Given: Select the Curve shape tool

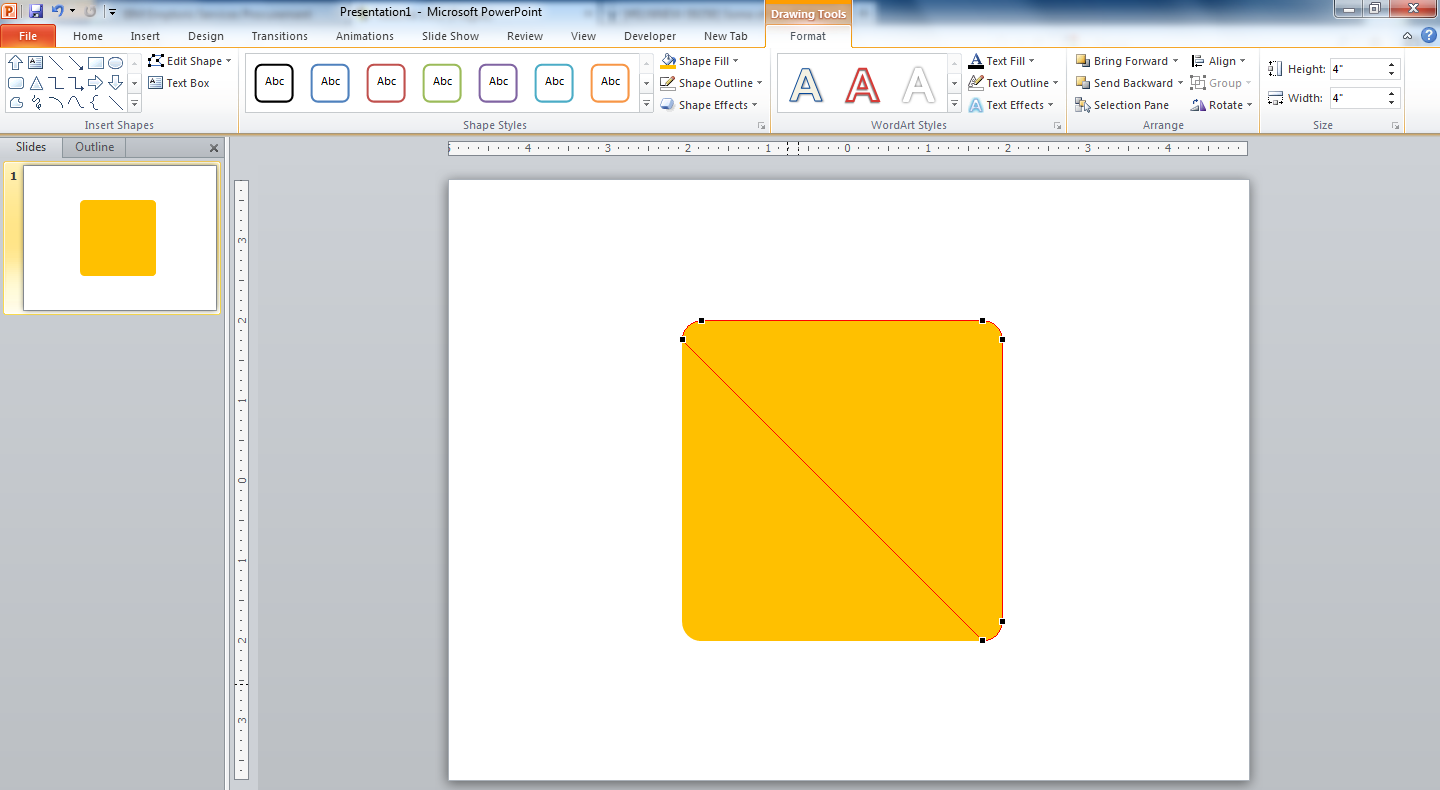Looking at the screenshot, I should (x=76, y=103).
